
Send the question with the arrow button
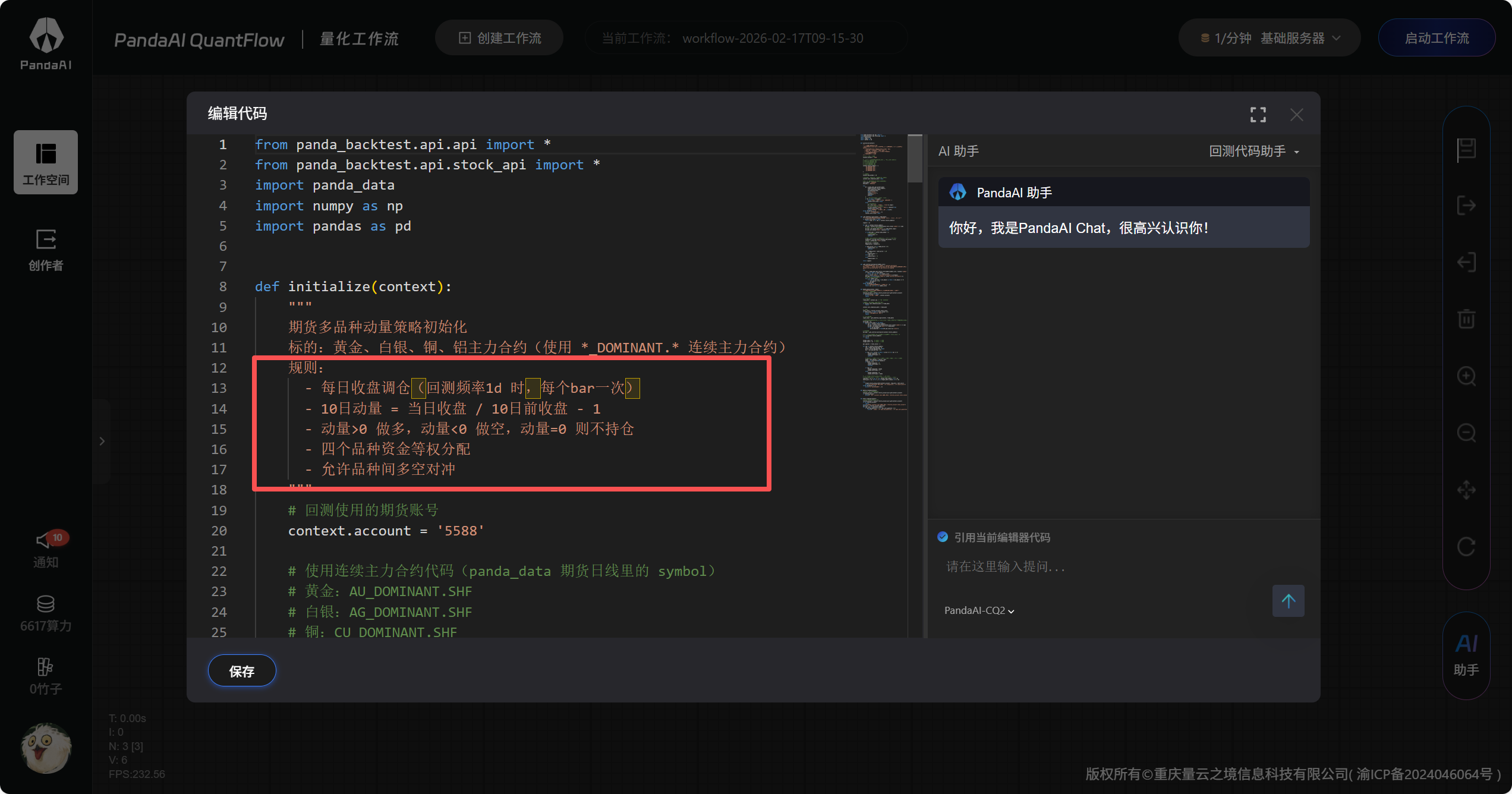click(1288, 601)
